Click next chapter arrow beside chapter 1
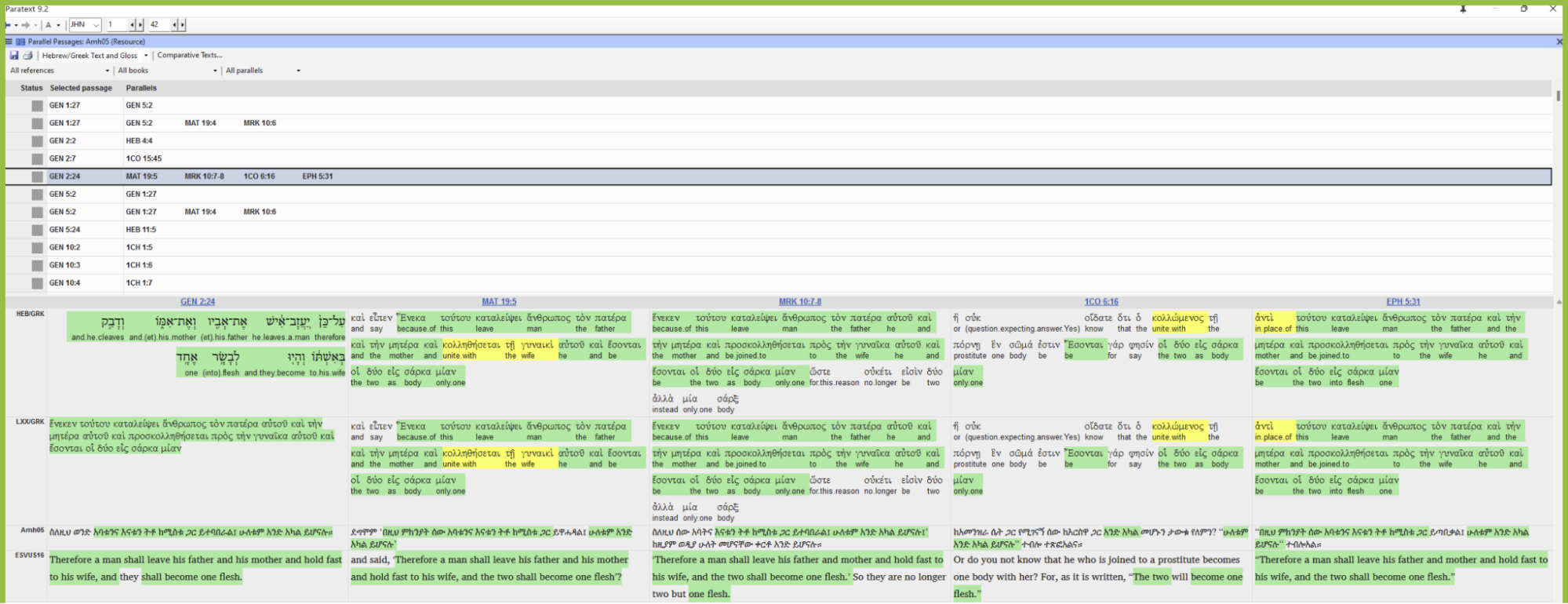 [x=140, y=25]
